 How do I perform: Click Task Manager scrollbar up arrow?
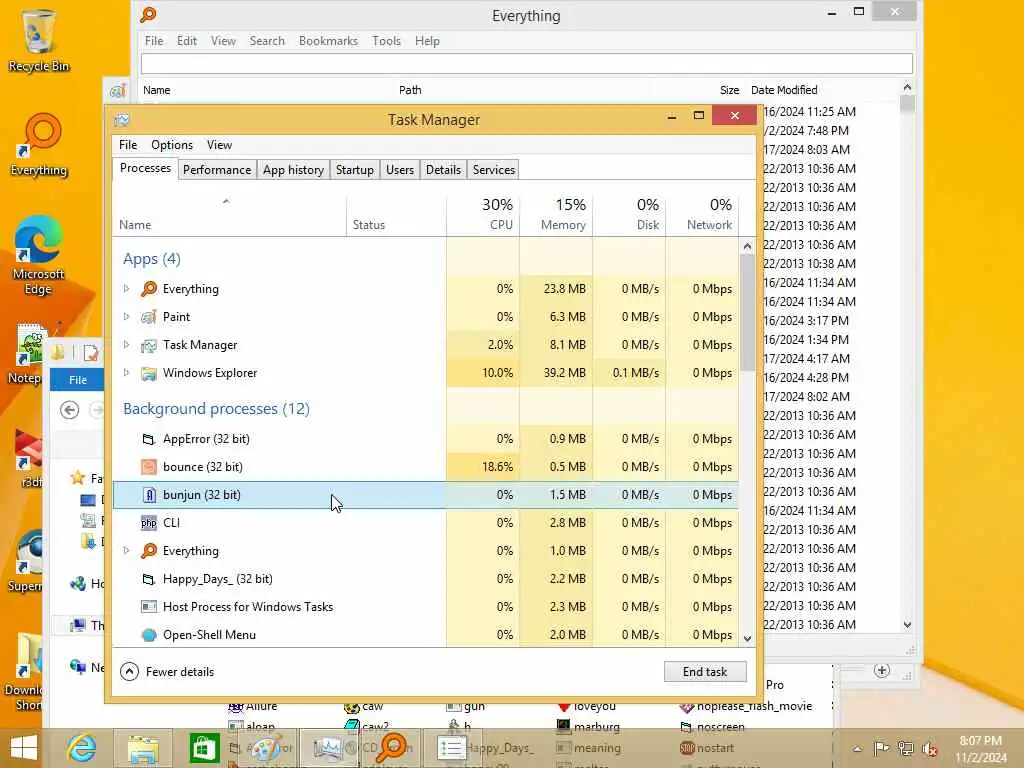748,246
